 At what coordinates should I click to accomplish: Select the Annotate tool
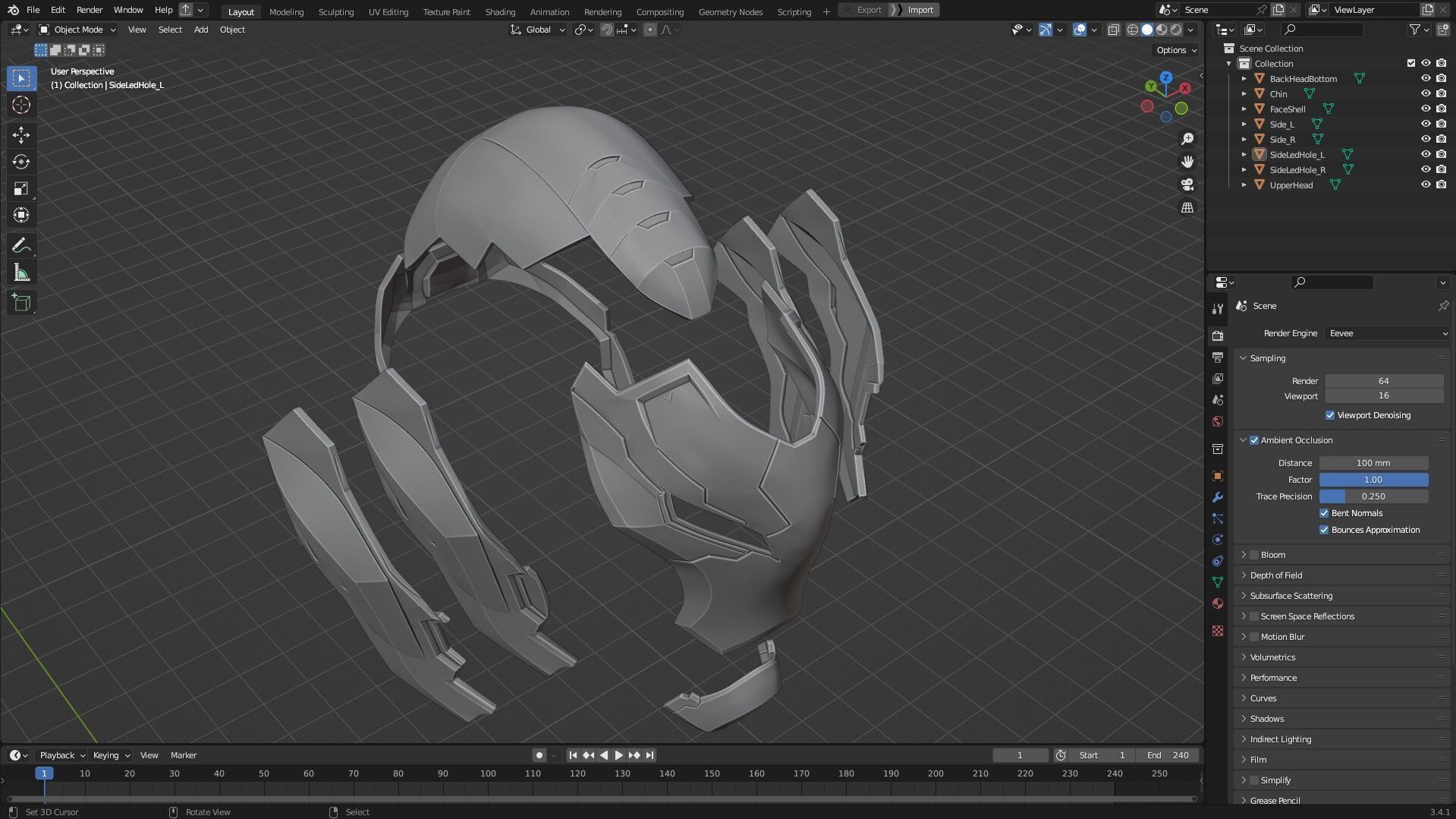(21, 245)
